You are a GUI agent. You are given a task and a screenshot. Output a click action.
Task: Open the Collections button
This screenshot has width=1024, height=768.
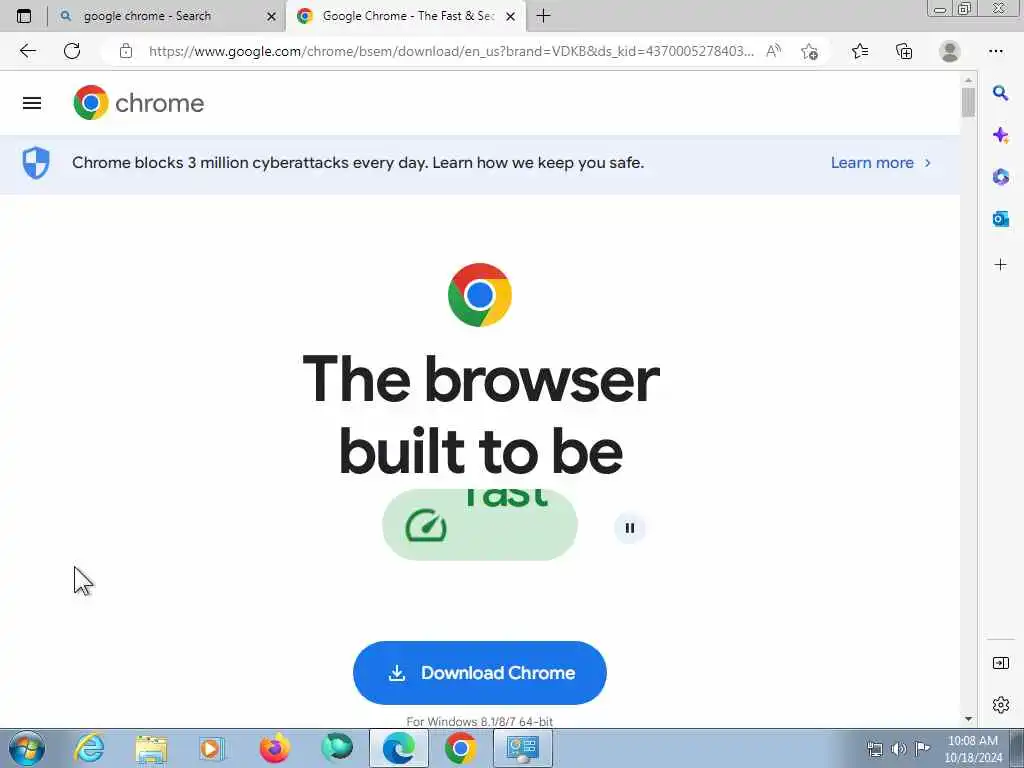(x=904, y=51)
